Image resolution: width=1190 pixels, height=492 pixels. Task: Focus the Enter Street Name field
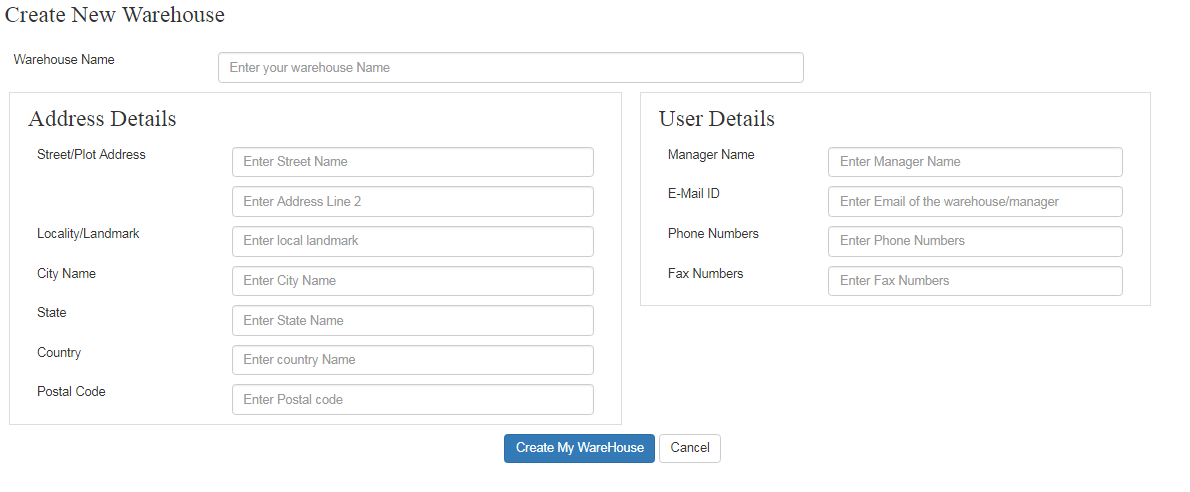click(412, 162)
